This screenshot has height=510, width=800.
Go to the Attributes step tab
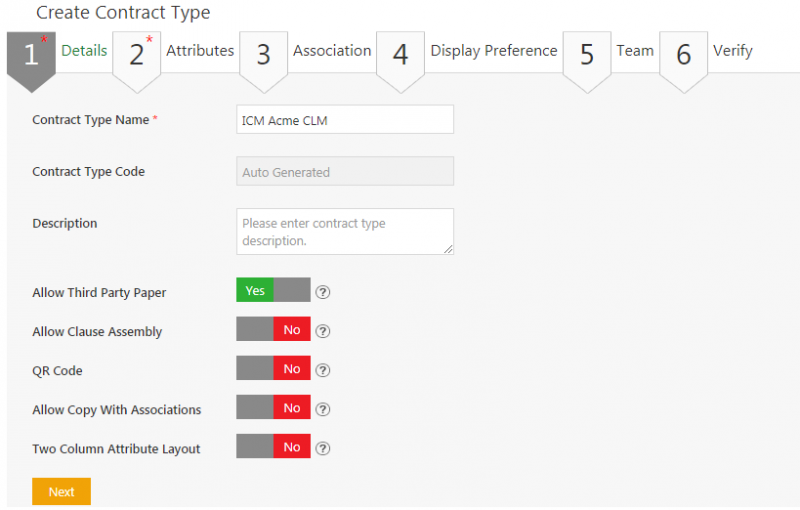click(199, 51)
